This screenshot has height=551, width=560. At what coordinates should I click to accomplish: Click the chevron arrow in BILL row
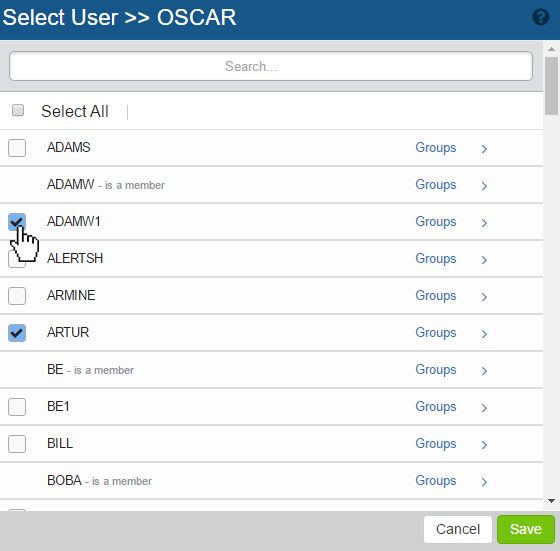coord(484,445)
